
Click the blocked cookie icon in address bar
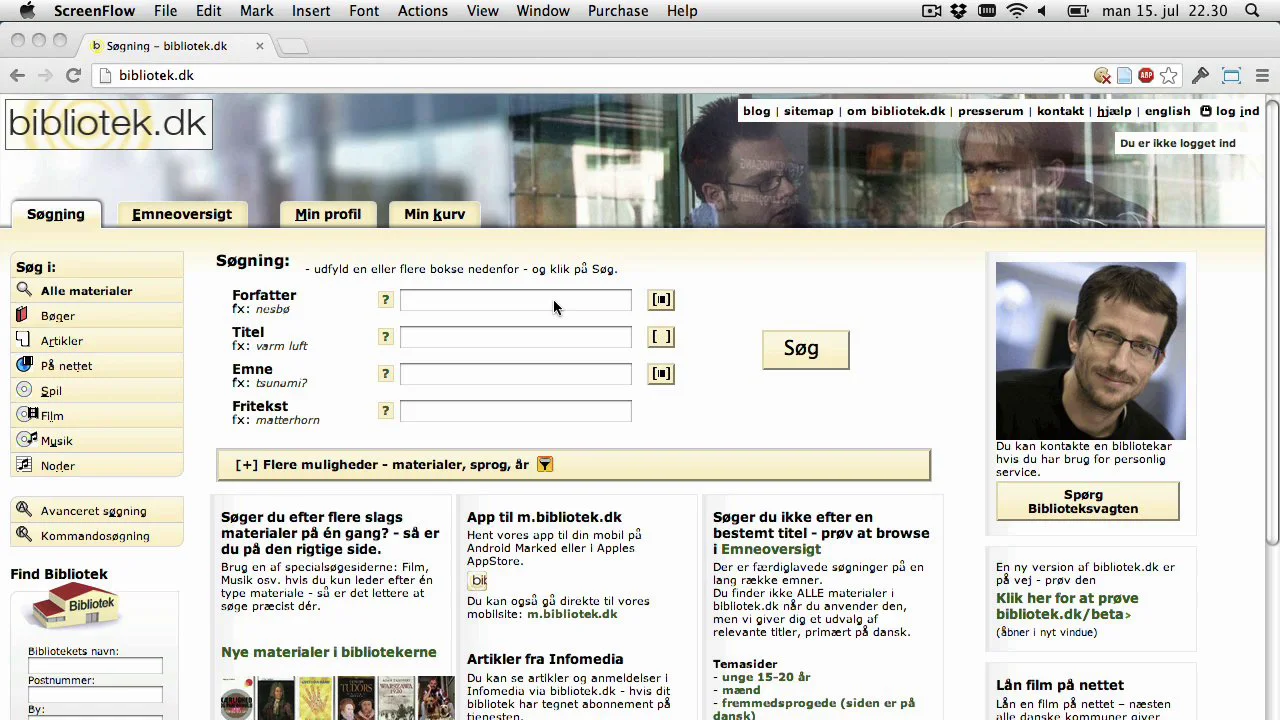click(x=1102, y=76)
